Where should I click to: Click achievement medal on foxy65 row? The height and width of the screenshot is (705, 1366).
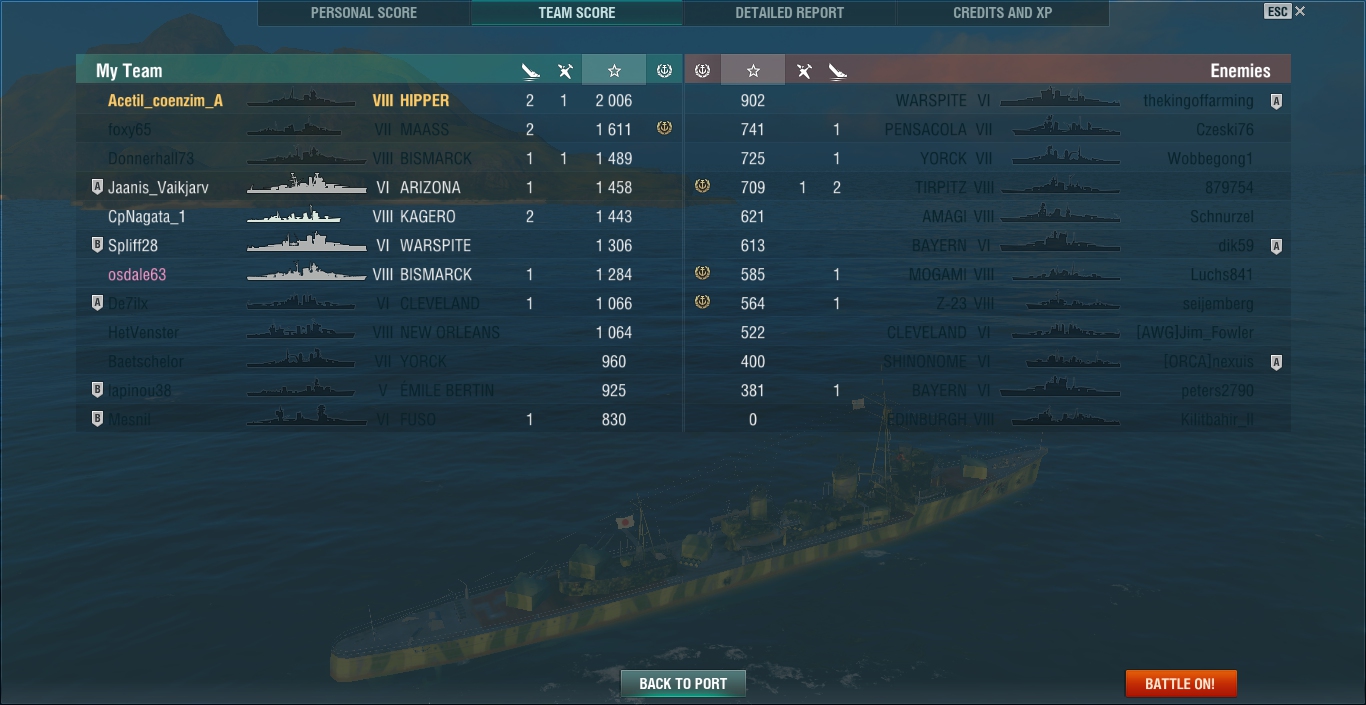pos(664,128)
